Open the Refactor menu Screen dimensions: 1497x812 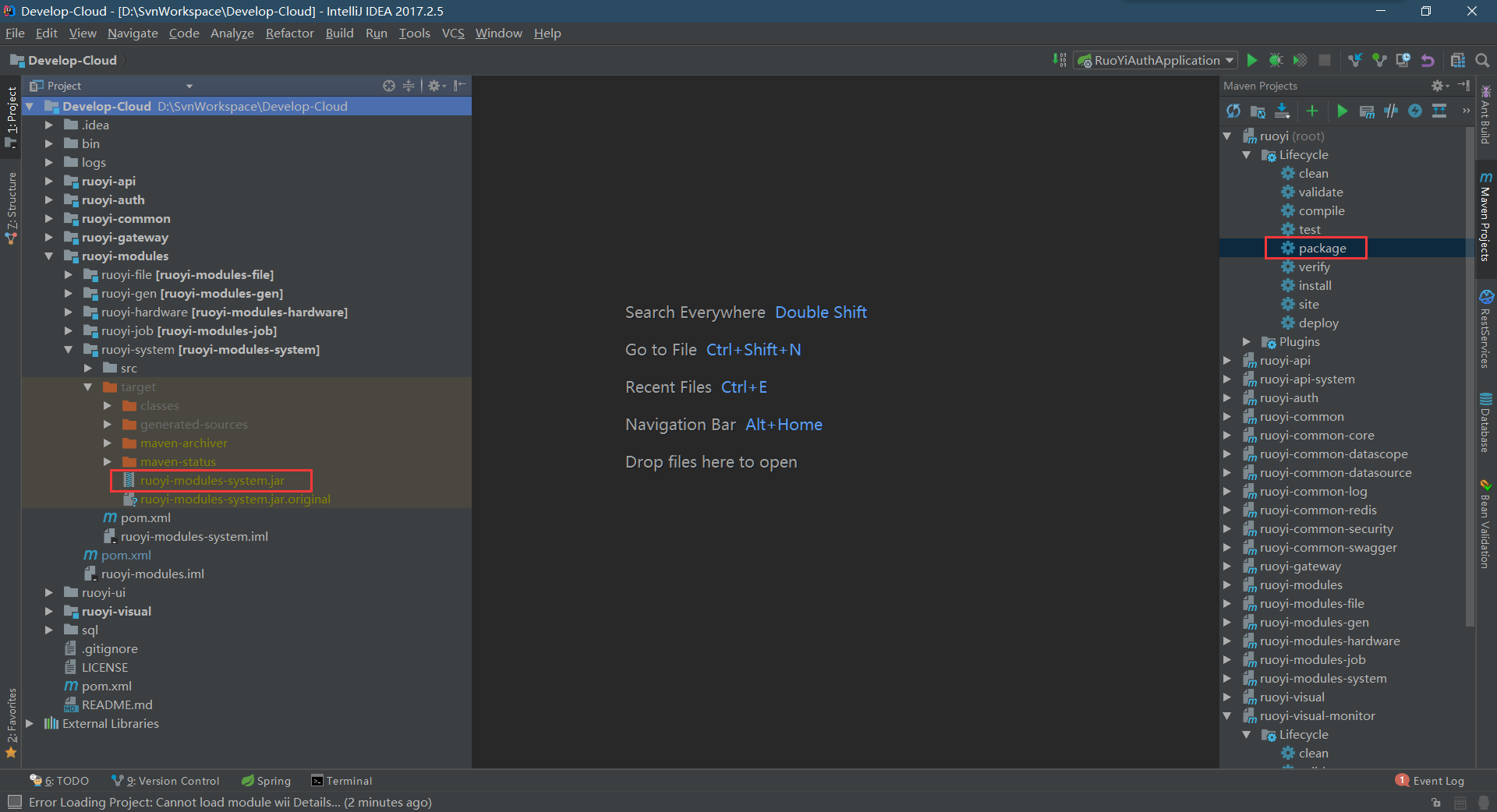[x=289, y=33]
